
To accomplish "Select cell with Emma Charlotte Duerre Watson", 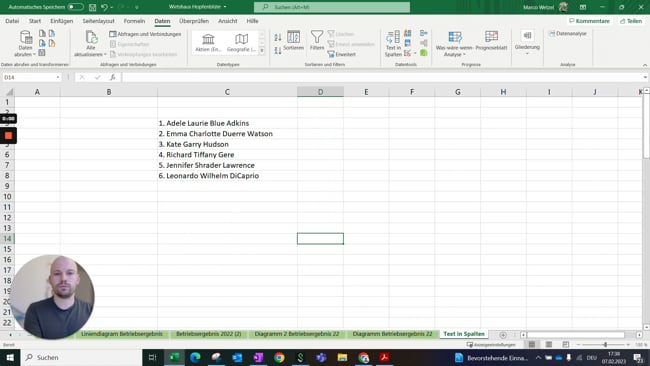I will tap(227, 133).
